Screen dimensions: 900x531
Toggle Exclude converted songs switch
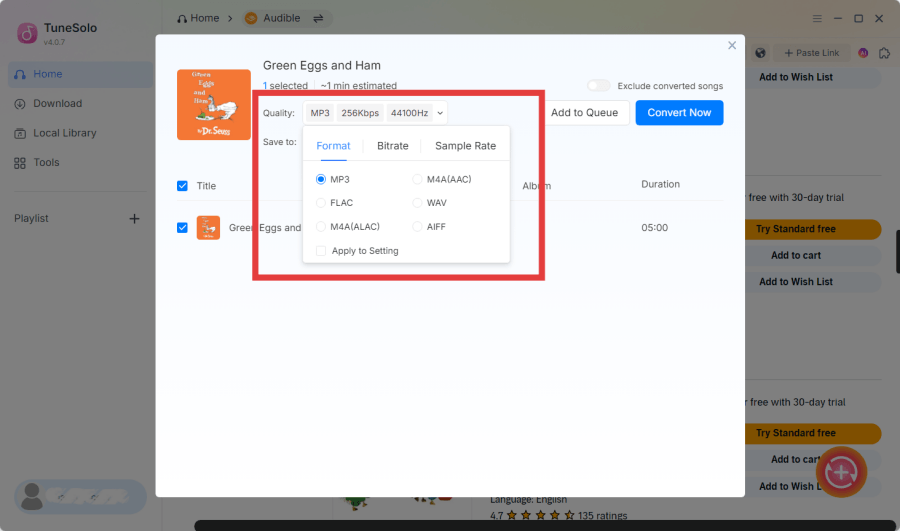tap(598, 86)
